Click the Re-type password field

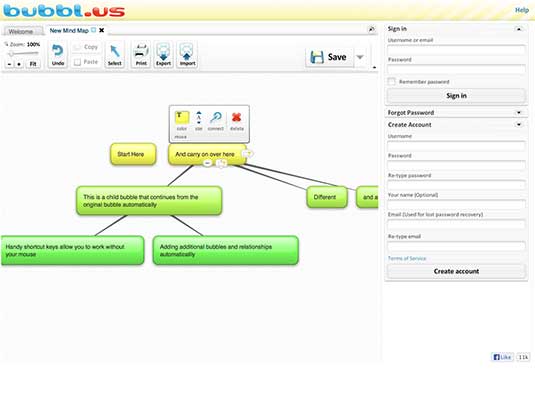[456, 185]
